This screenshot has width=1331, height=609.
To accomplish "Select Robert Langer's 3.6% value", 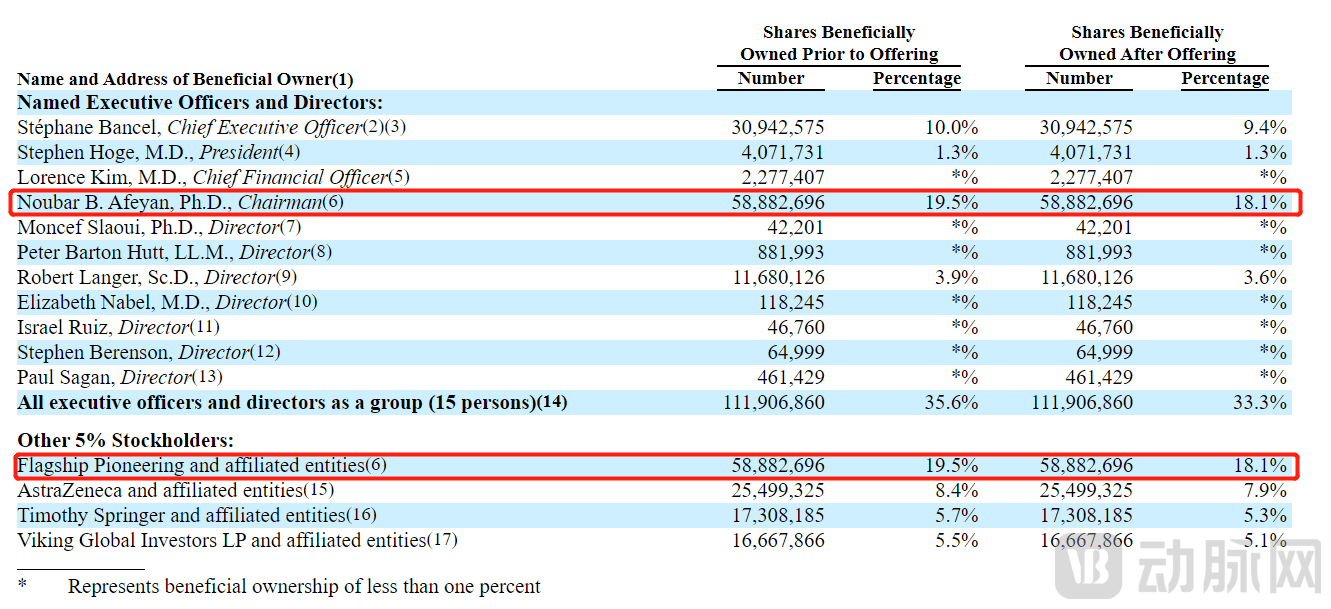I will tap(1265, 277).
